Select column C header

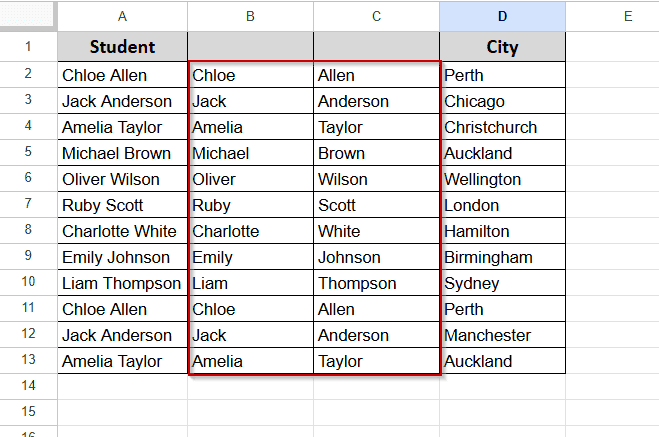377,16
